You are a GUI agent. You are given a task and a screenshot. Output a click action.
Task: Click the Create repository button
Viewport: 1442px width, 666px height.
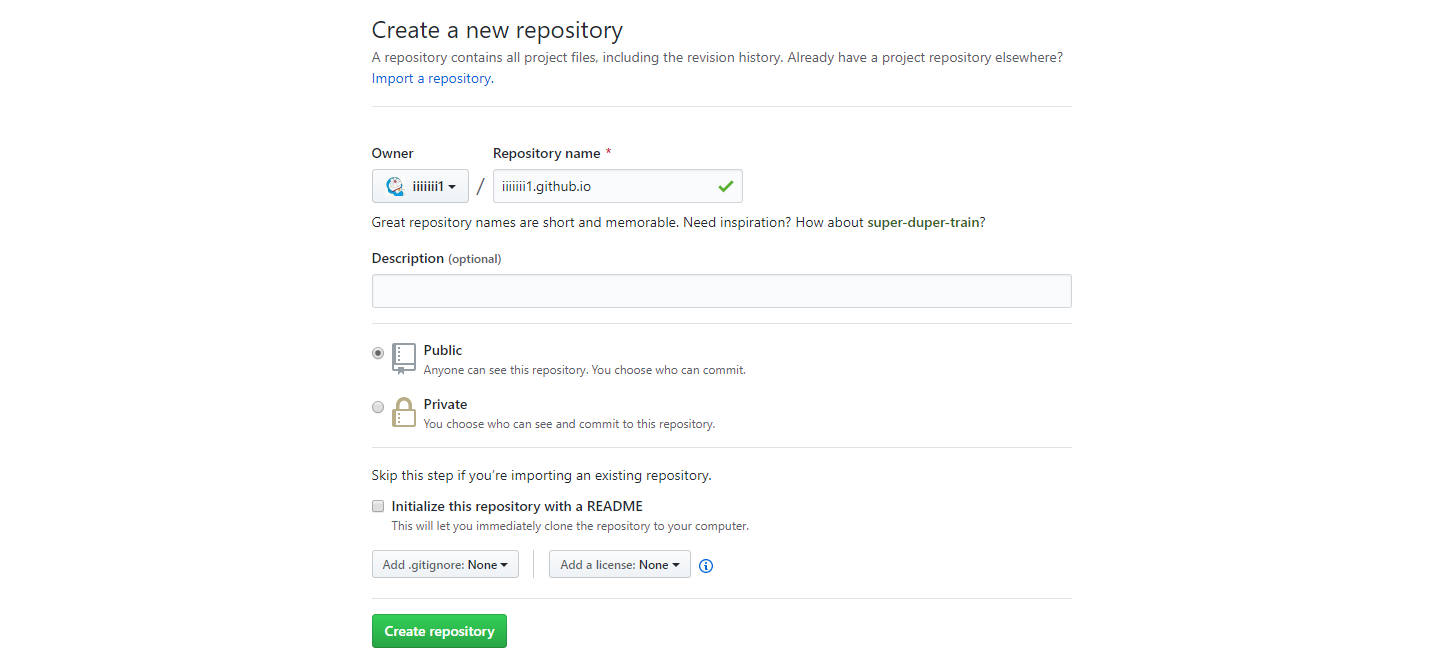pos(439,631)
